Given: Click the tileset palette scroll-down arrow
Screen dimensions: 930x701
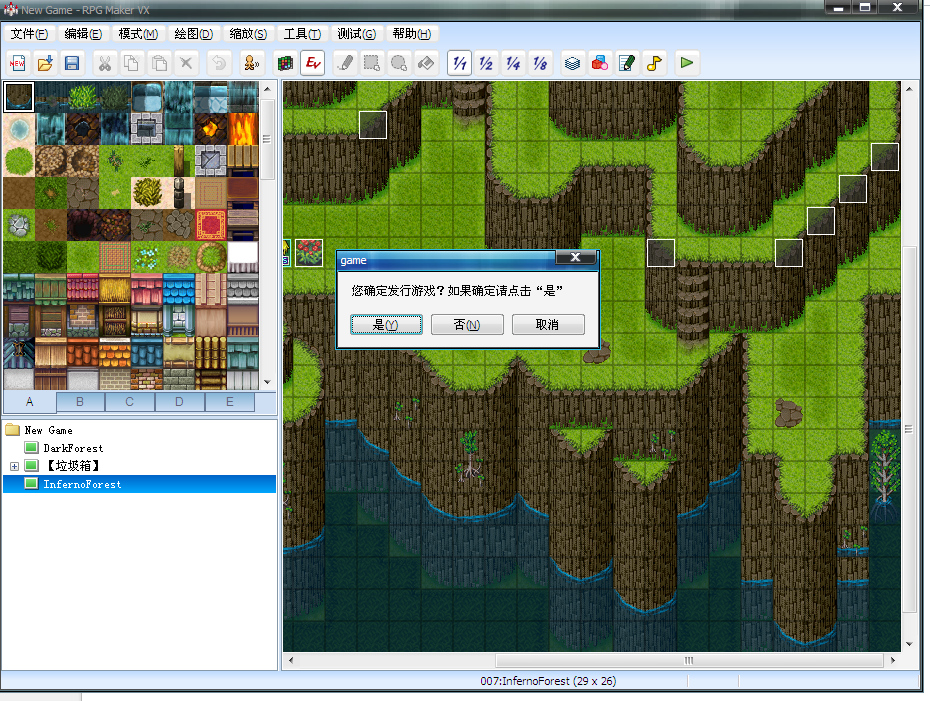Looking at the screenshot, I should click(267, 383).
